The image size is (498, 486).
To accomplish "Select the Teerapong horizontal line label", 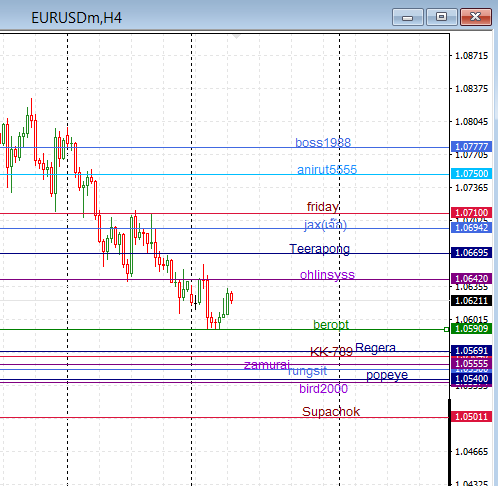I will click(x=319, y=249).
